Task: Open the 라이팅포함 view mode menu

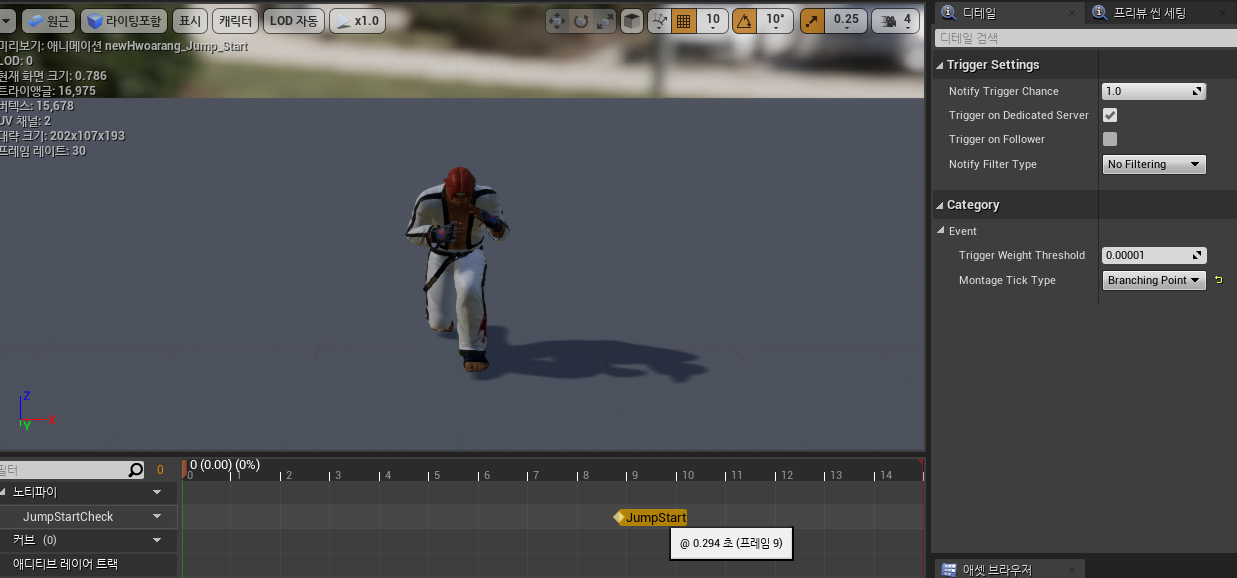Action: pyautogui.click(x=124, y=20)
